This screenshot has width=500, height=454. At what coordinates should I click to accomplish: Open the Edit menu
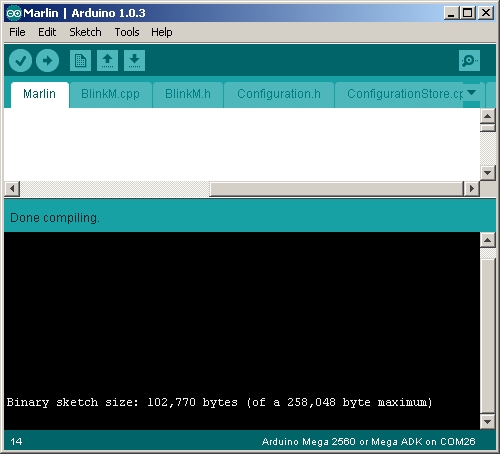click(x=47, y=32)
